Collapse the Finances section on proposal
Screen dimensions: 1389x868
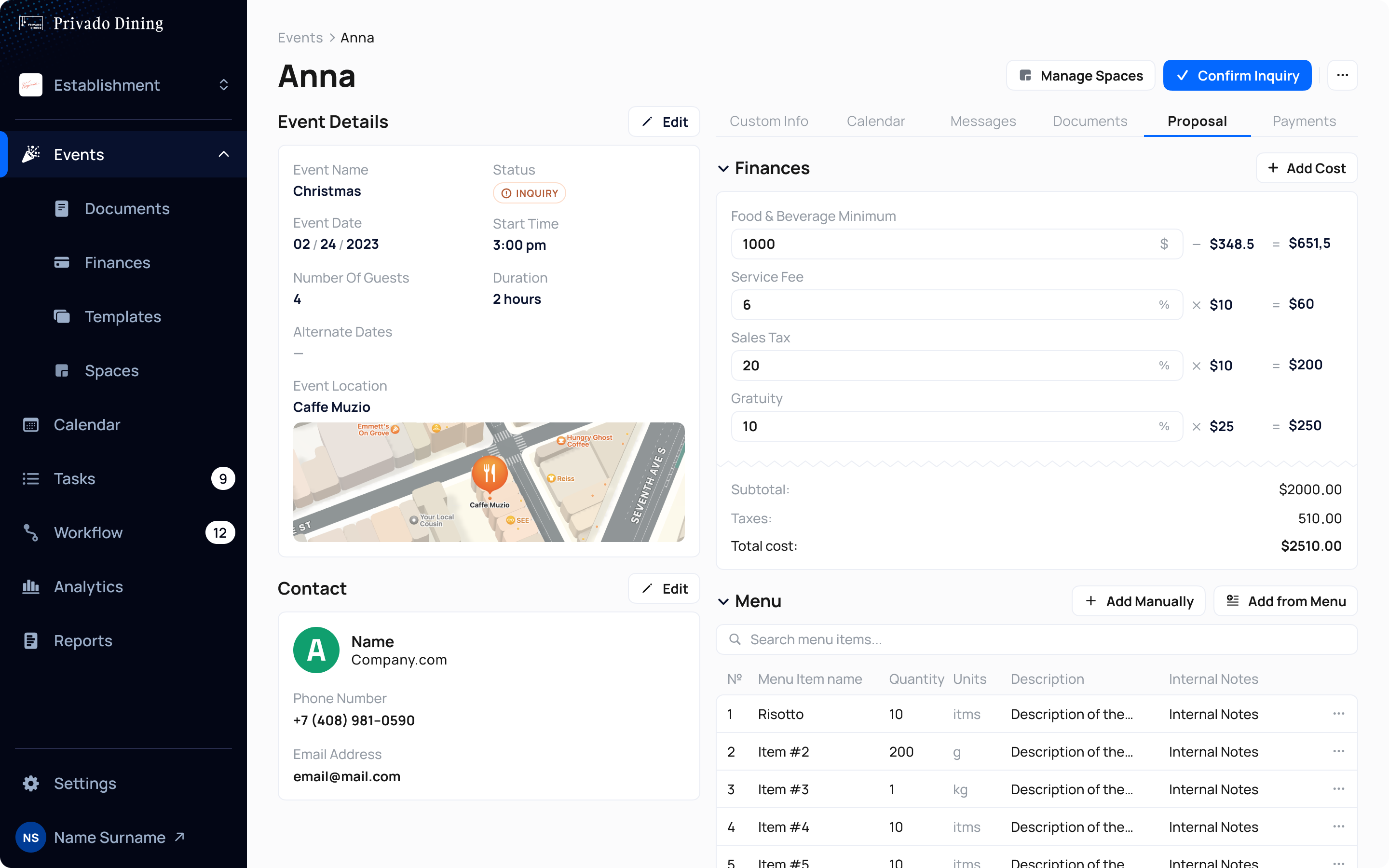(x=723, y=168)
